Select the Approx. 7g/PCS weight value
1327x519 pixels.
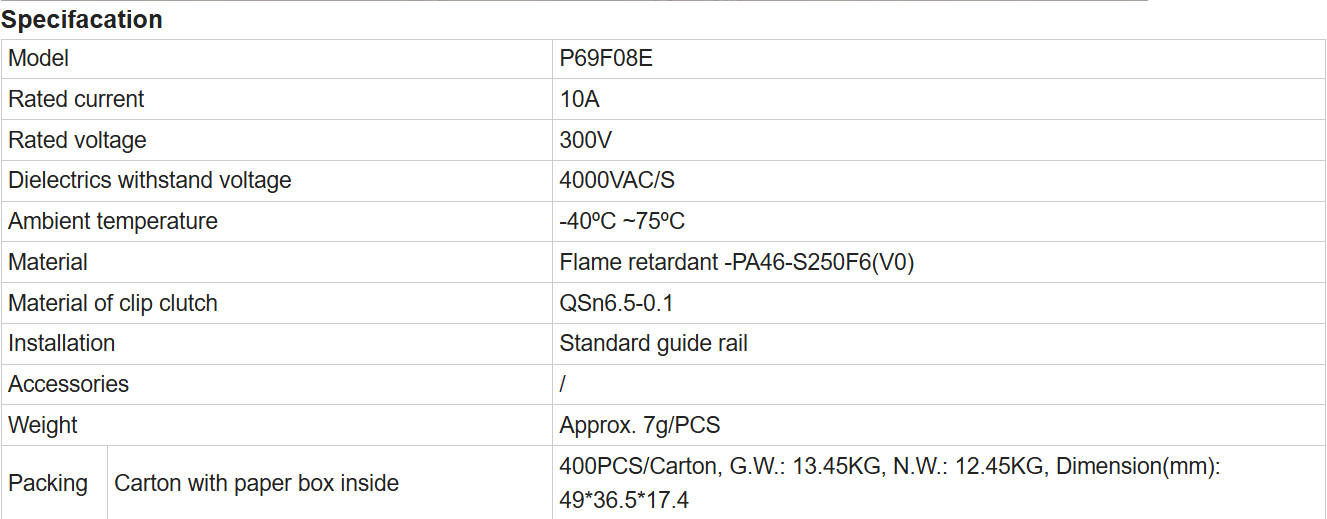[640, 426]
